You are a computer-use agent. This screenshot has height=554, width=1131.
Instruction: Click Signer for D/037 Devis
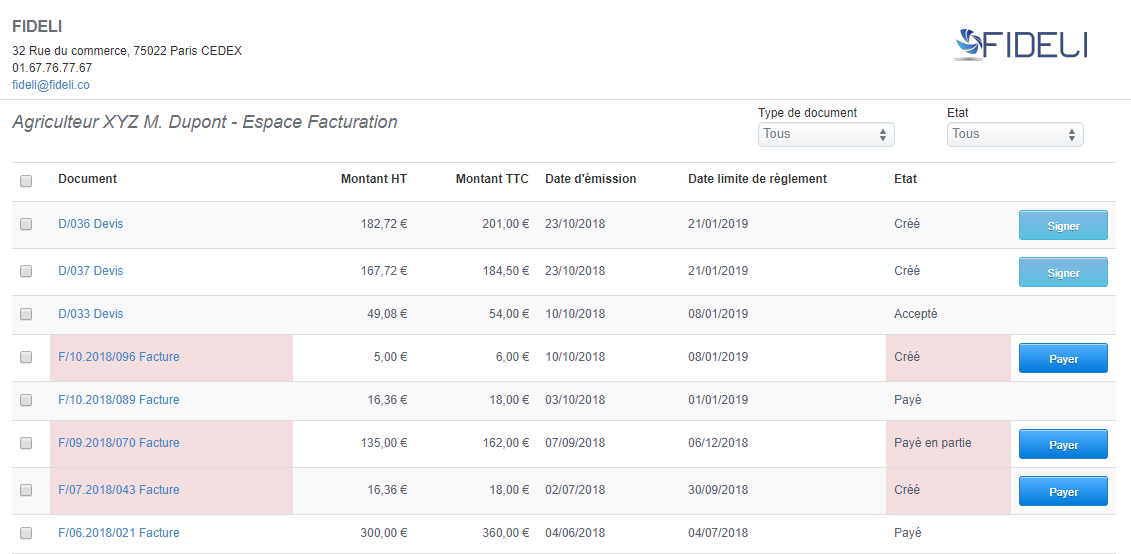coord(1063,273)
